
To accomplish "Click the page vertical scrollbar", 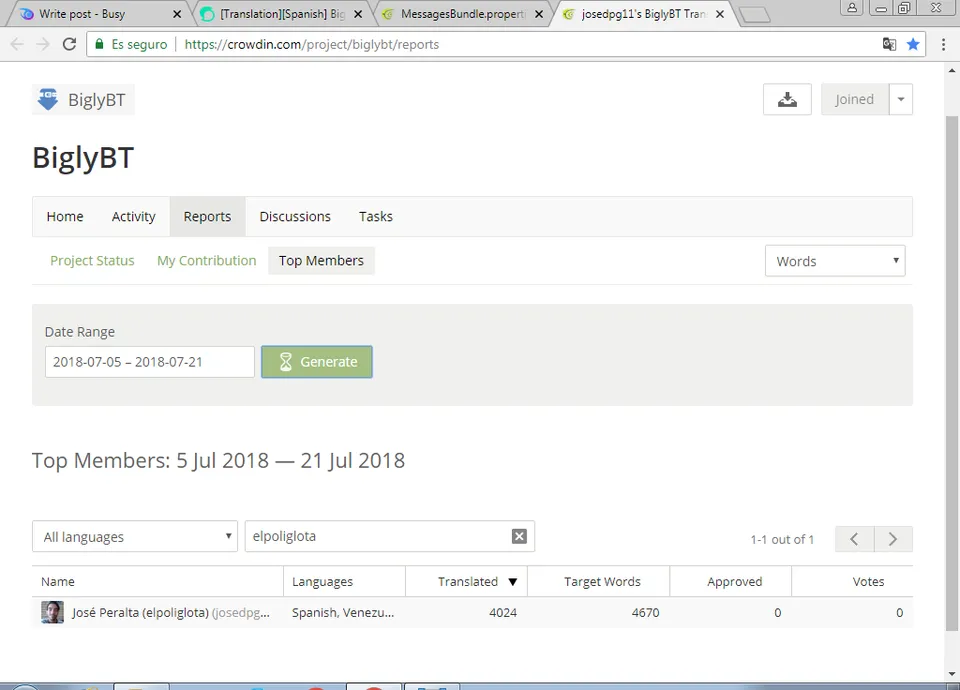I will tap(951, 373).
